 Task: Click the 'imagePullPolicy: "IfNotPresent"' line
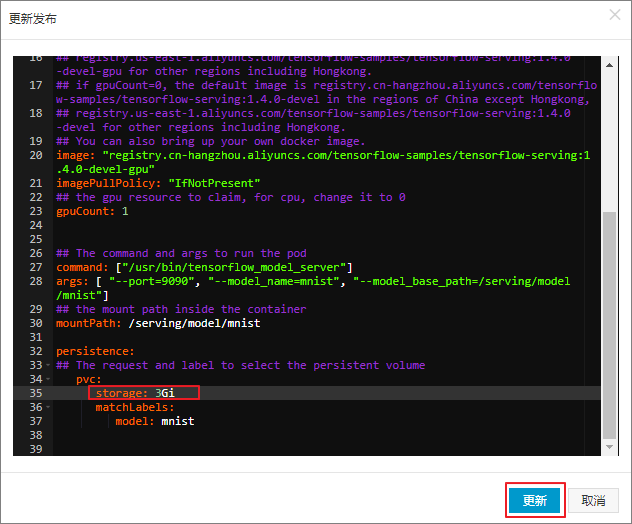click(x=158, y=183)
